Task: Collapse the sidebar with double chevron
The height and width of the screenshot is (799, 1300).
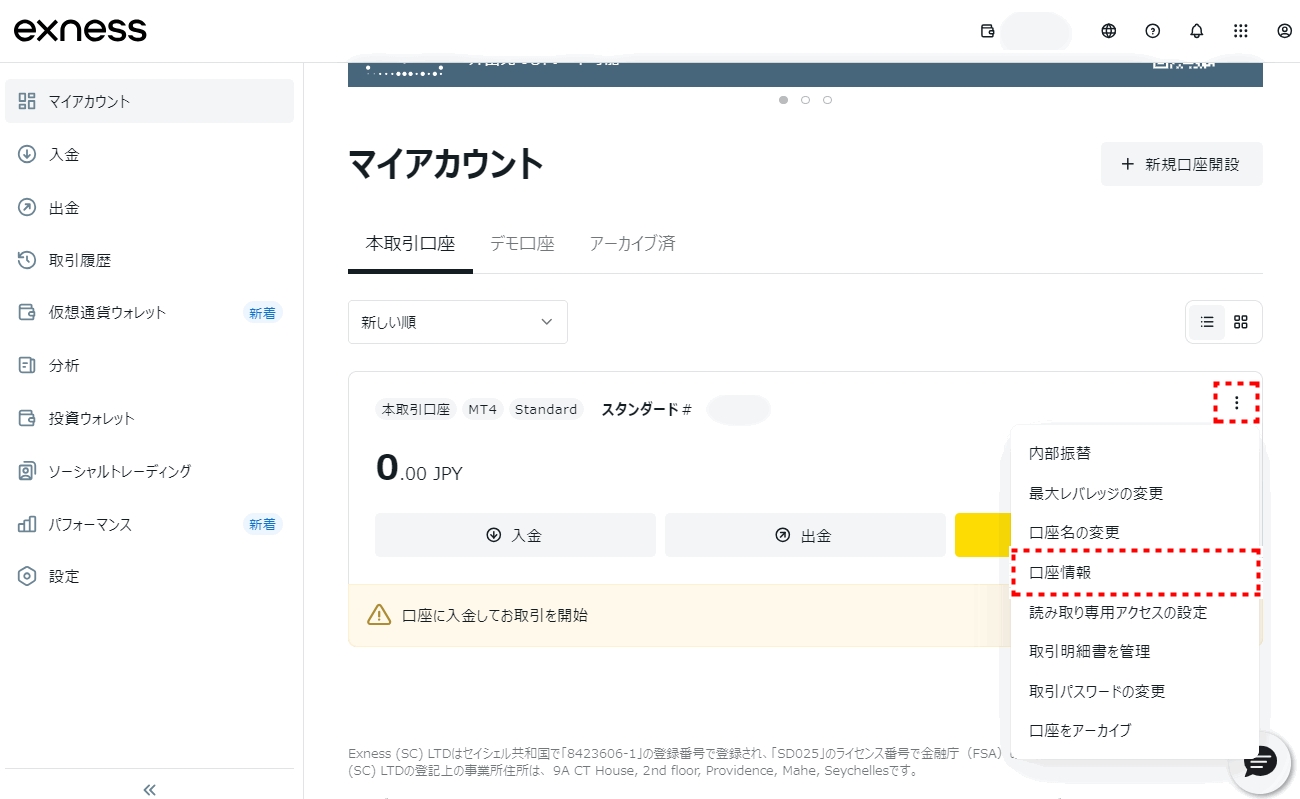Action: click(150, 790)
